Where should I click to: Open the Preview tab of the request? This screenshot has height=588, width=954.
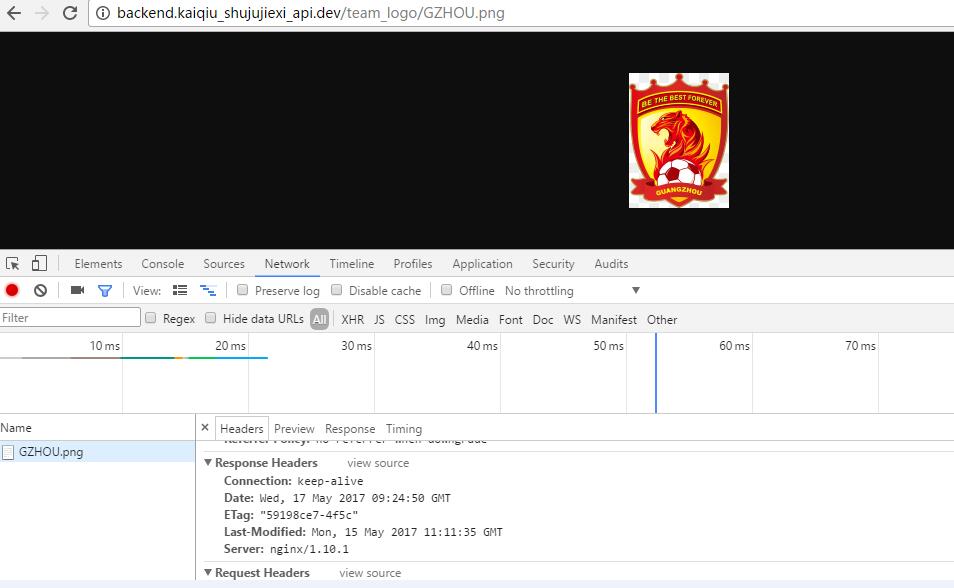[294, 429]
